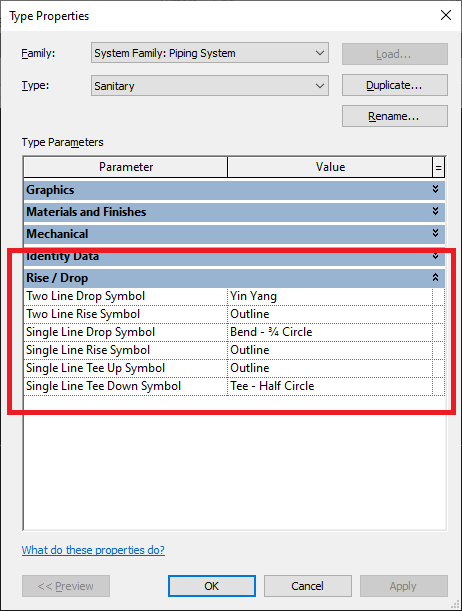Image resolution: width=462 pixels, height=611 pixels.
Task: Click the equals column header button
Action: point(439,168)
